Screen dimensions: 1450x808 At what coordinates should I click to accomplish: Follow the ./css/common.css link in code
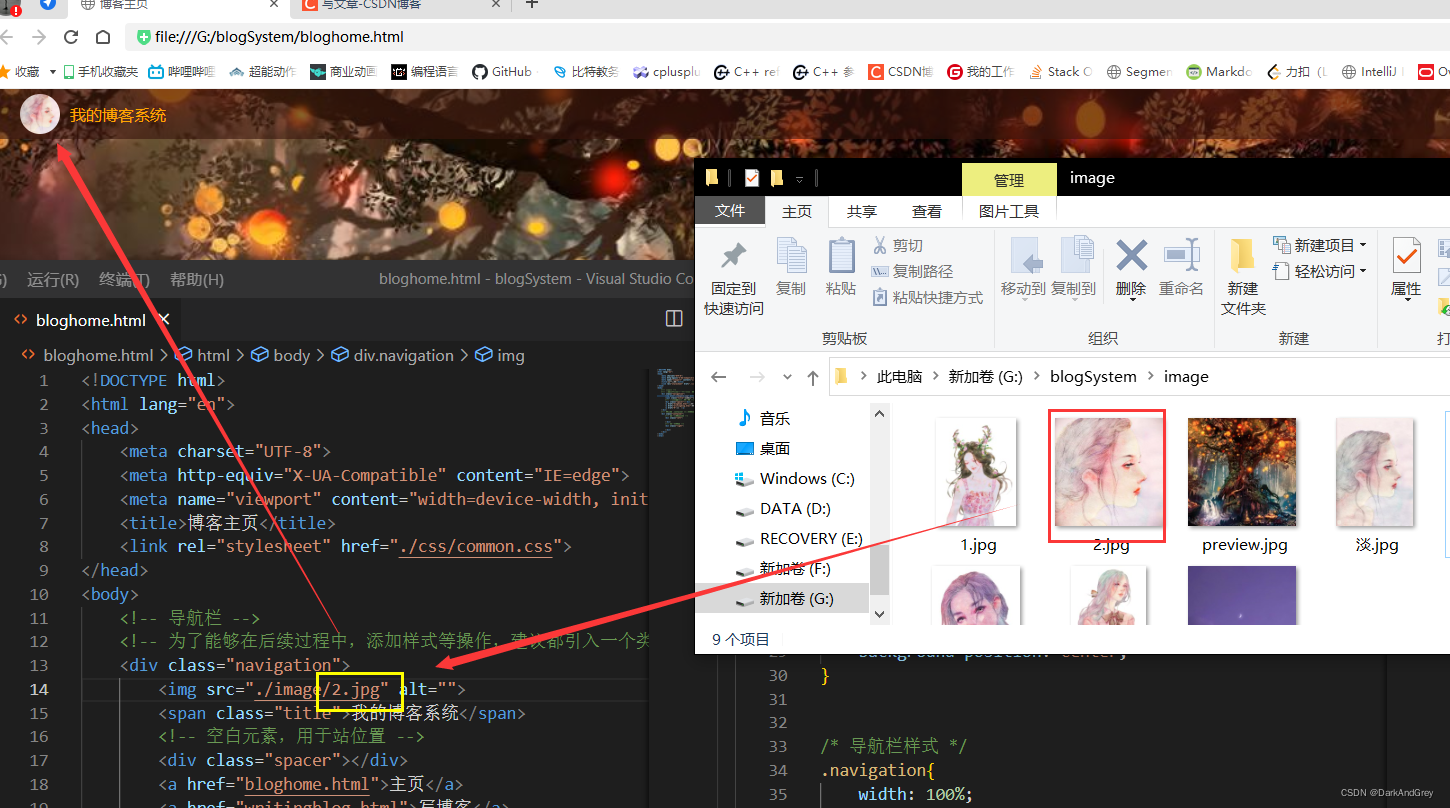pos(476,547)
